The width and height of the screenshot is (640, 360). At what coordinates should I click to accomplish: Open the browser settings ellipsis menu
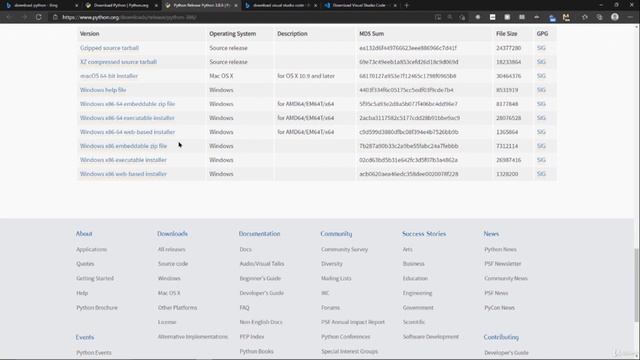tap(630, 17)
